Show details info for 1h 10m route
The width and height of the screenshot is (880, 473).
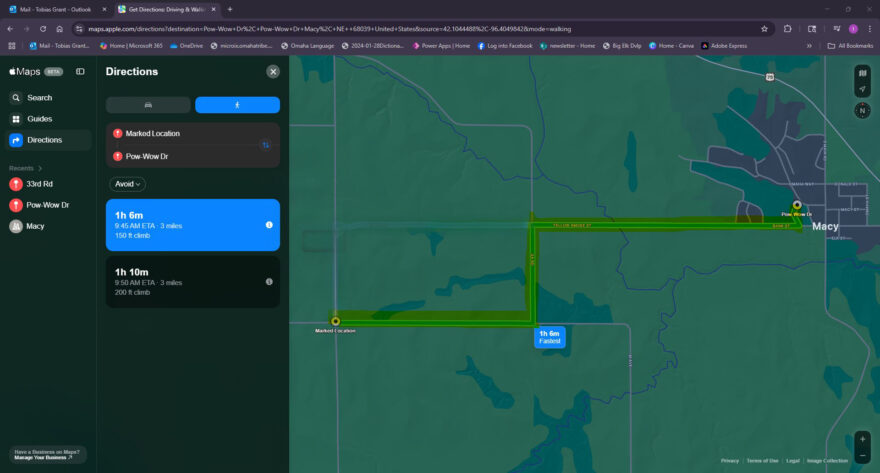tap(269, 282)
